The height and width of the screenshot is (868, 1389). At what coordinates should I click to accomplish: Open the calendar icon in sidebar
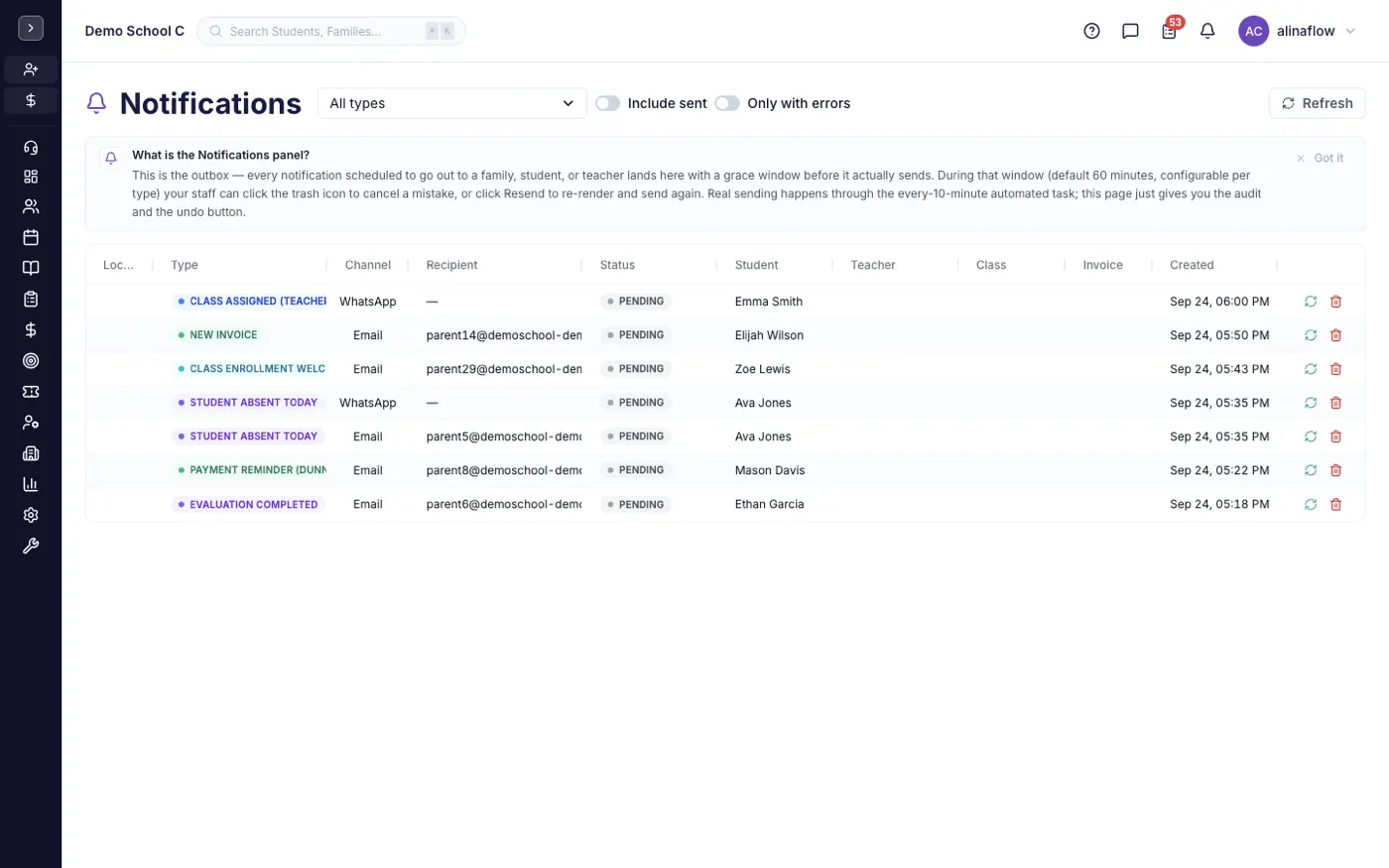point(31,237)
